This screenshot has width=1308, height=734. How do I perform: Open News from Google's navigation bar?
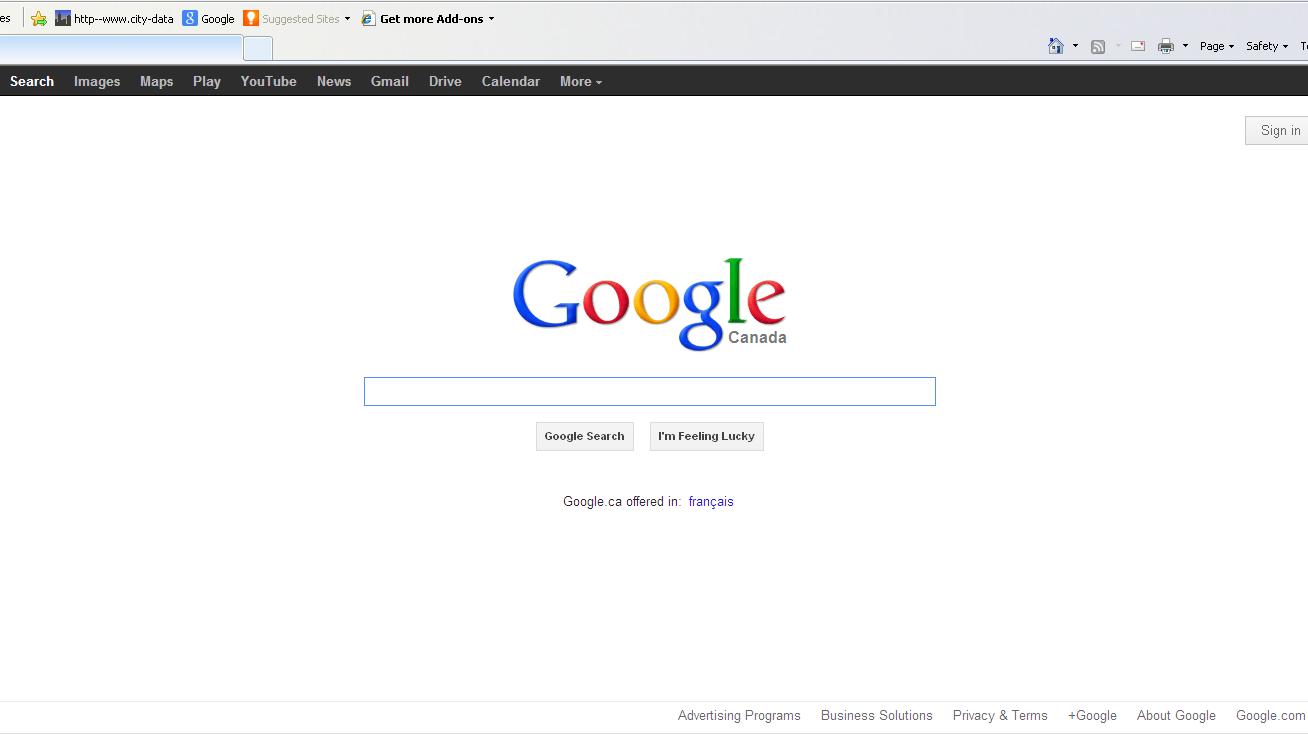point(334,81)
